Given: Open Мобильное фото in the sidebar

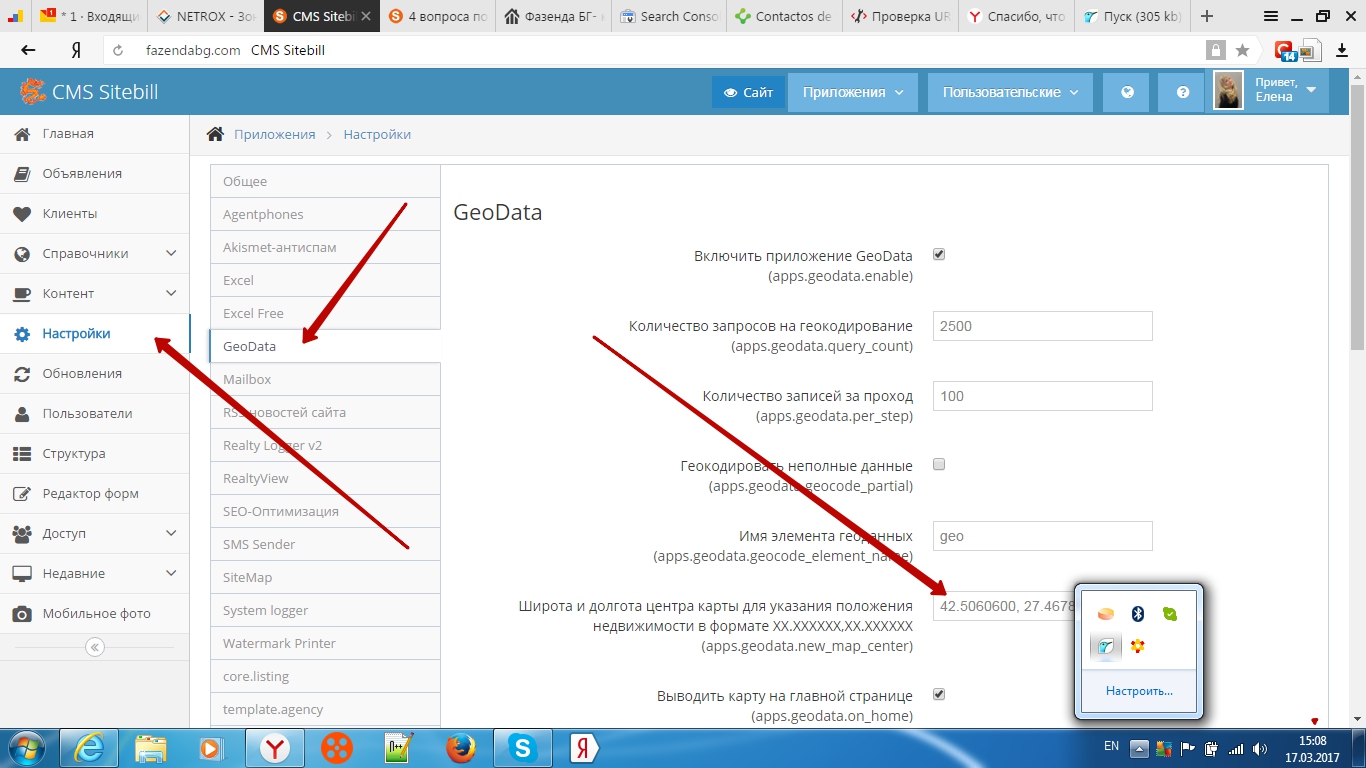Looking at the screenshot, I should (95, 613).
